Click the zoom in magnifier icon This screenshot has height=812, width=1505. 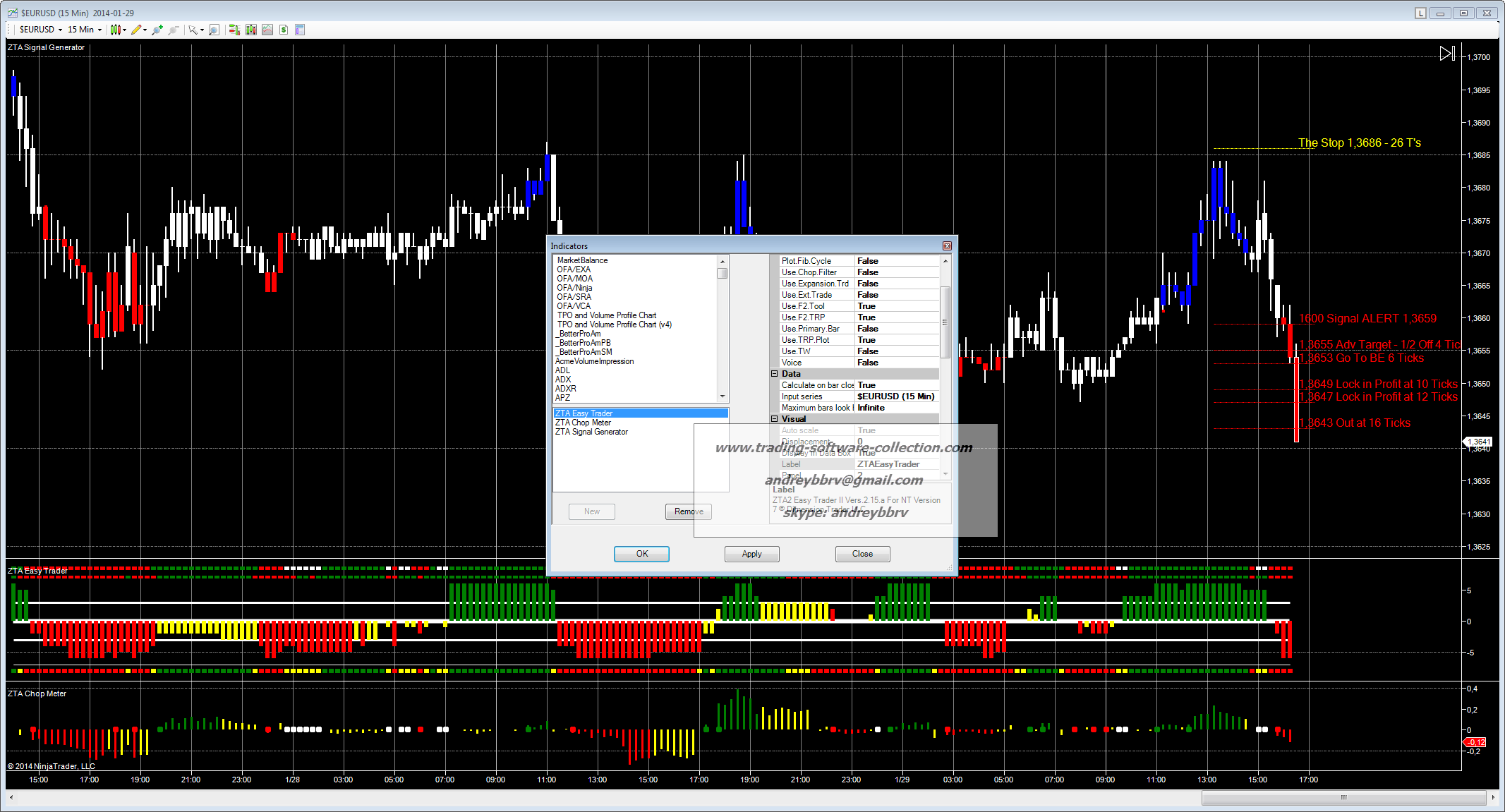157,30
